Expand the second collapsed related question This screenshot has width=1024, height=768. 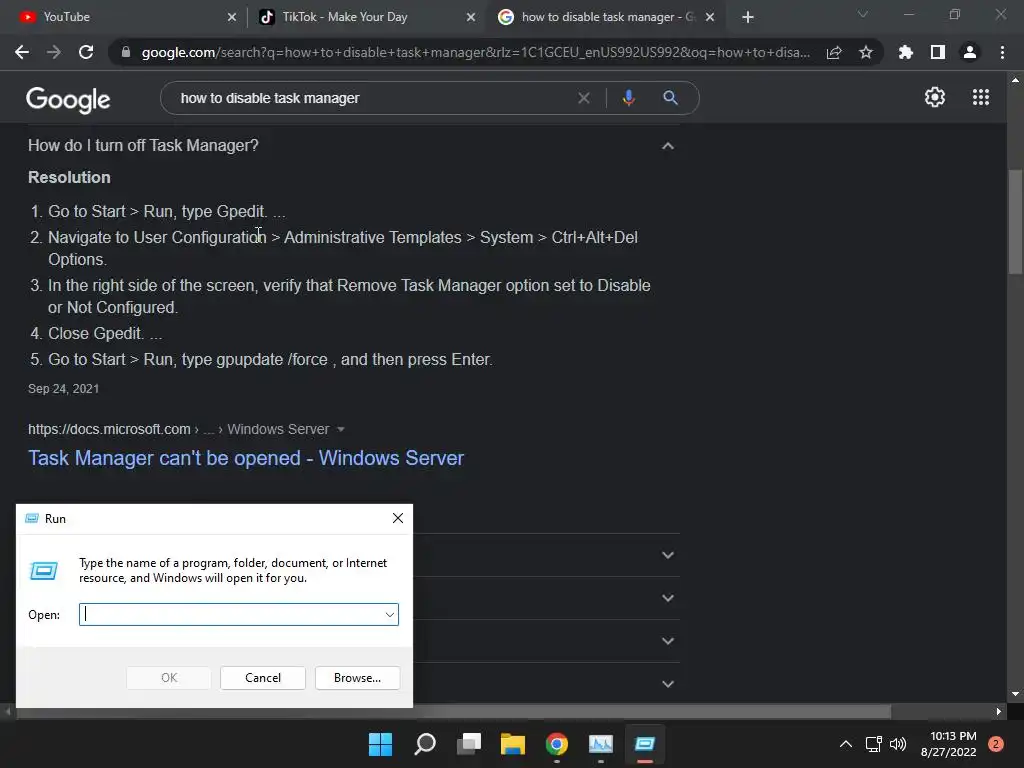point(667,598)
